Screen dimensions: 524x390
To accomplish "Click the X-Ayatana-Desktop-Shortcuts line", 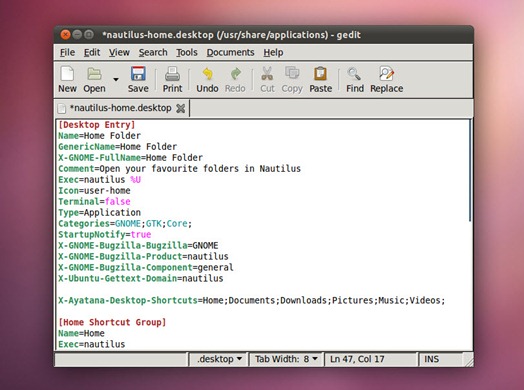I will (252, 300).
